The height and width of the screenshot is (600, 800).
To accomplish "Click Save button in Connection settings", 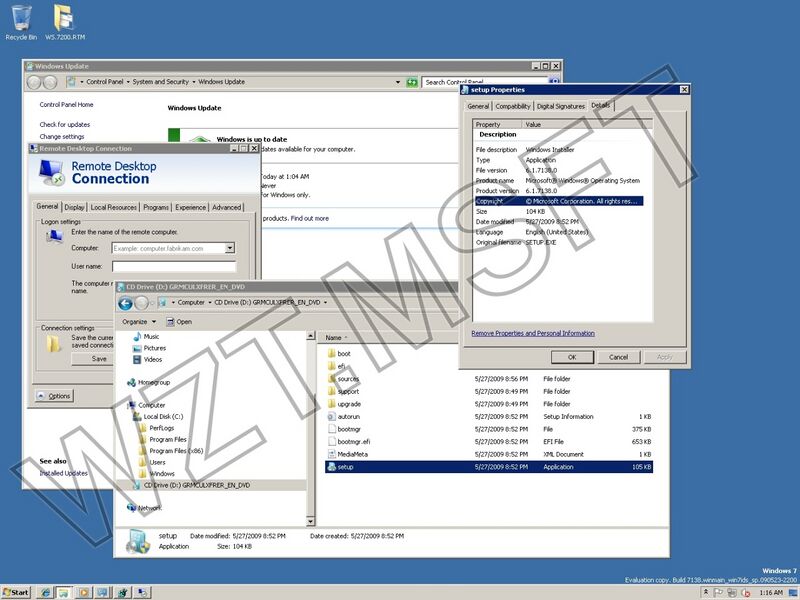I will click(93, 359).
